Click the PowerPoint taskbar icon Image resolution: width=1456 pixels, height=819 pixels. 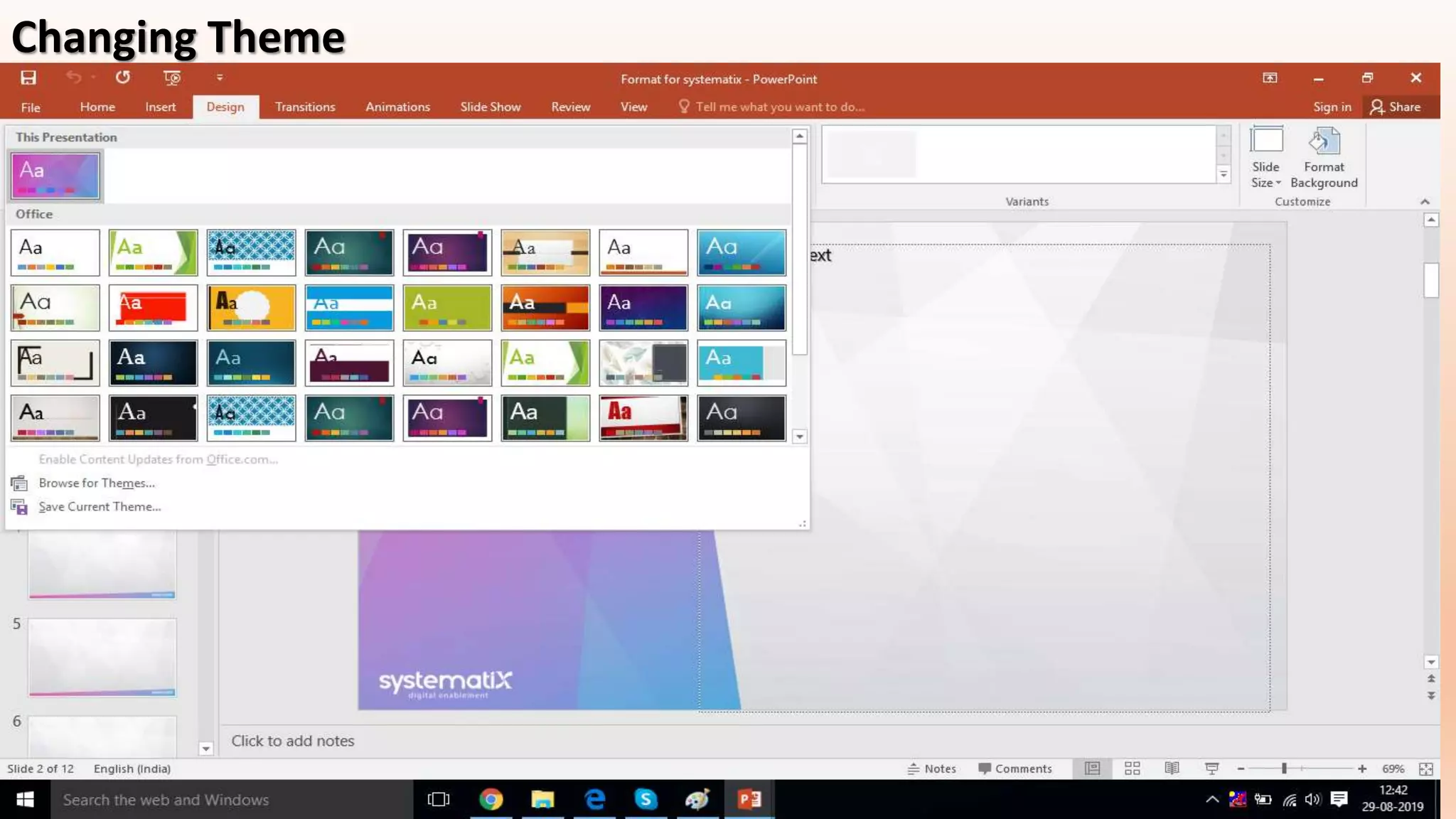[x=749, y=800]
